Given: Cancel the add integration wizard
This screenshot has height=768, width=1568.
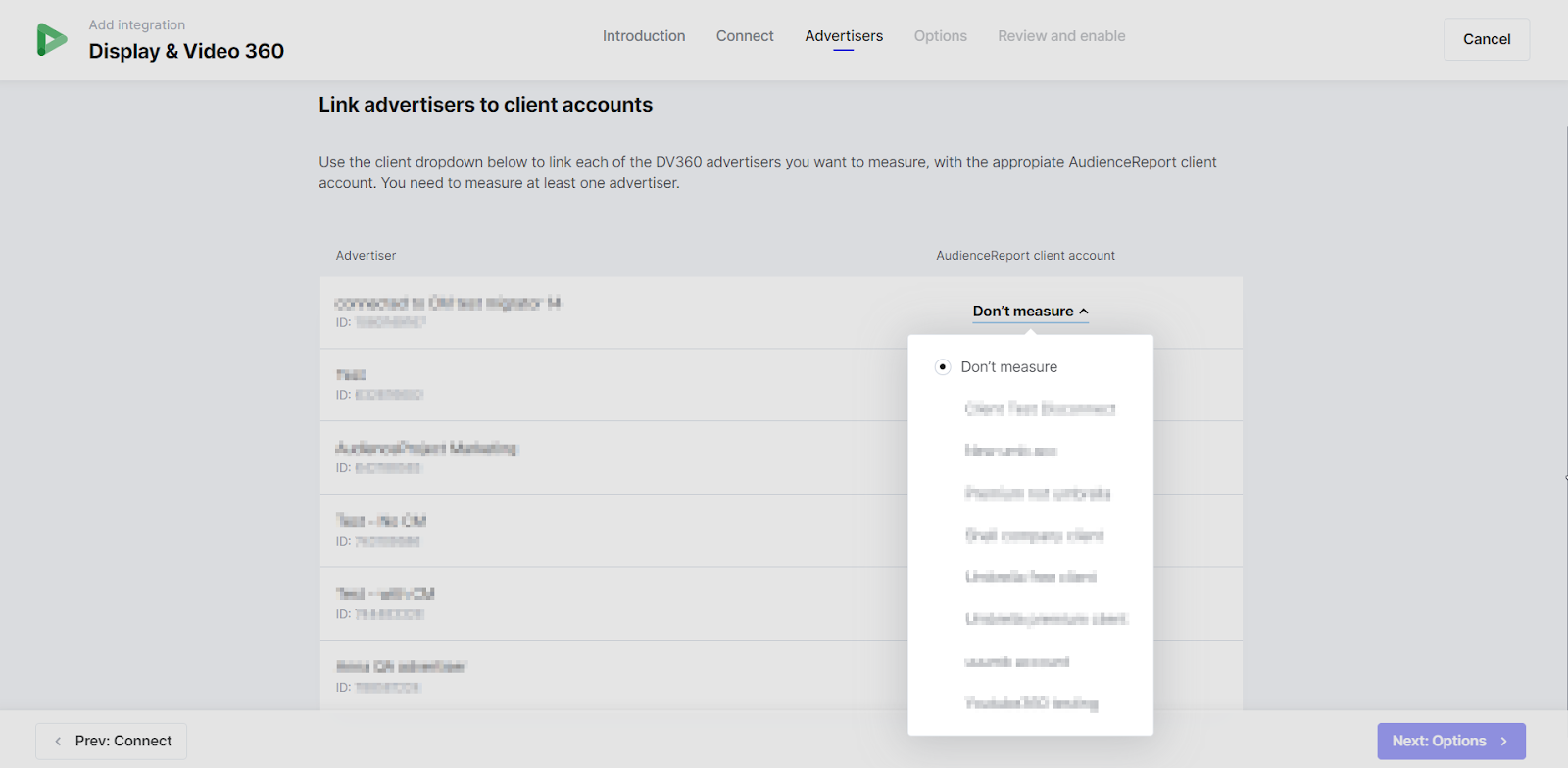Looking at the screenshot, I should 1487,39.
